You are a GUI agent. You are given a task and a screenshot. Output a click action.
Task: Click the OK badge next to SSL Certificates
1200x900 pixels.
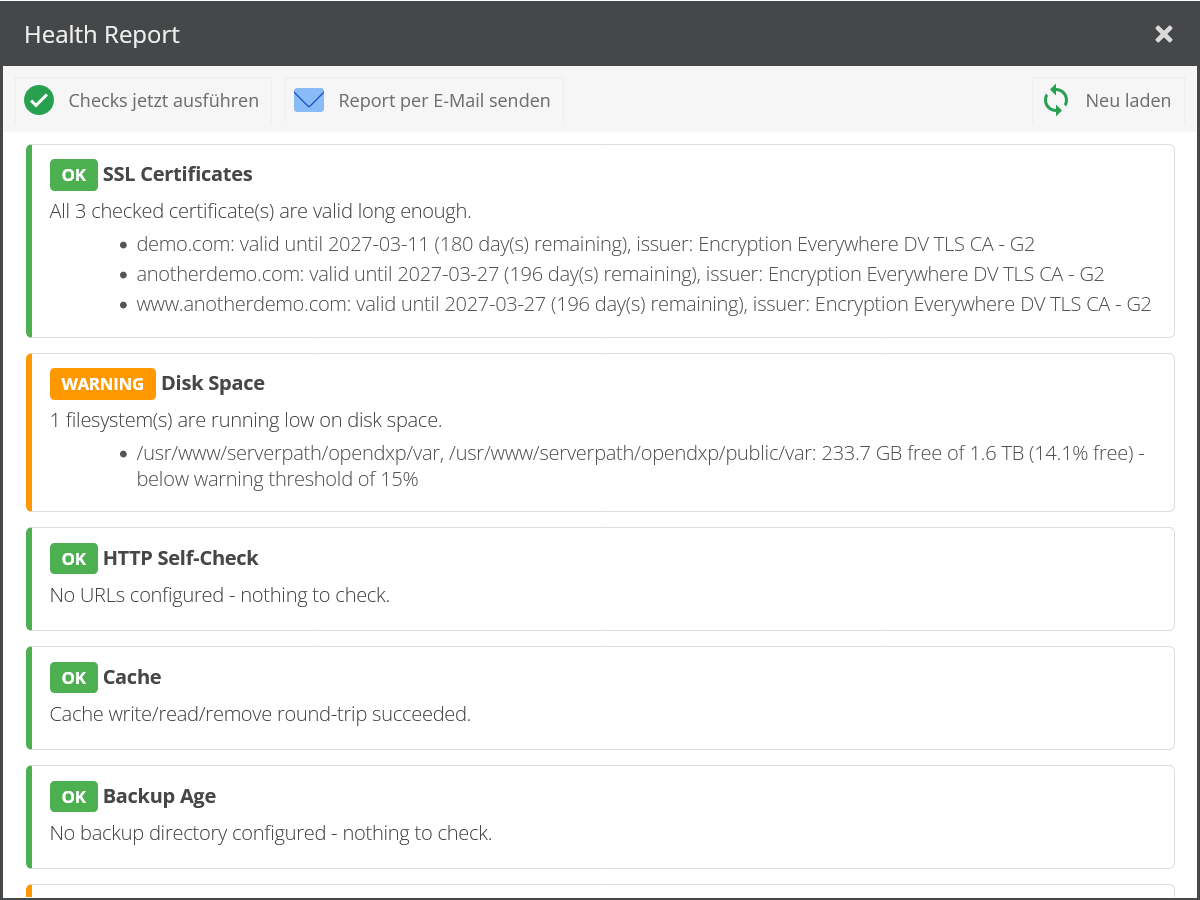(74, 174)
